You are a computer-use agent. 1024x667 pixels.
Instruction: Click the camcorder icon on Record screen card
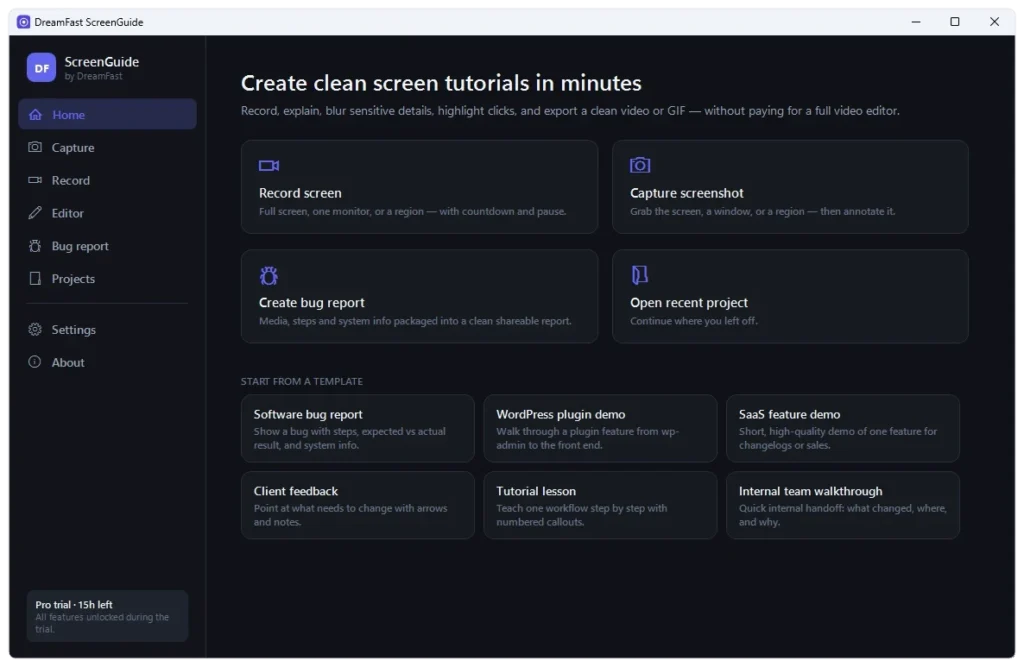[269, 165]
